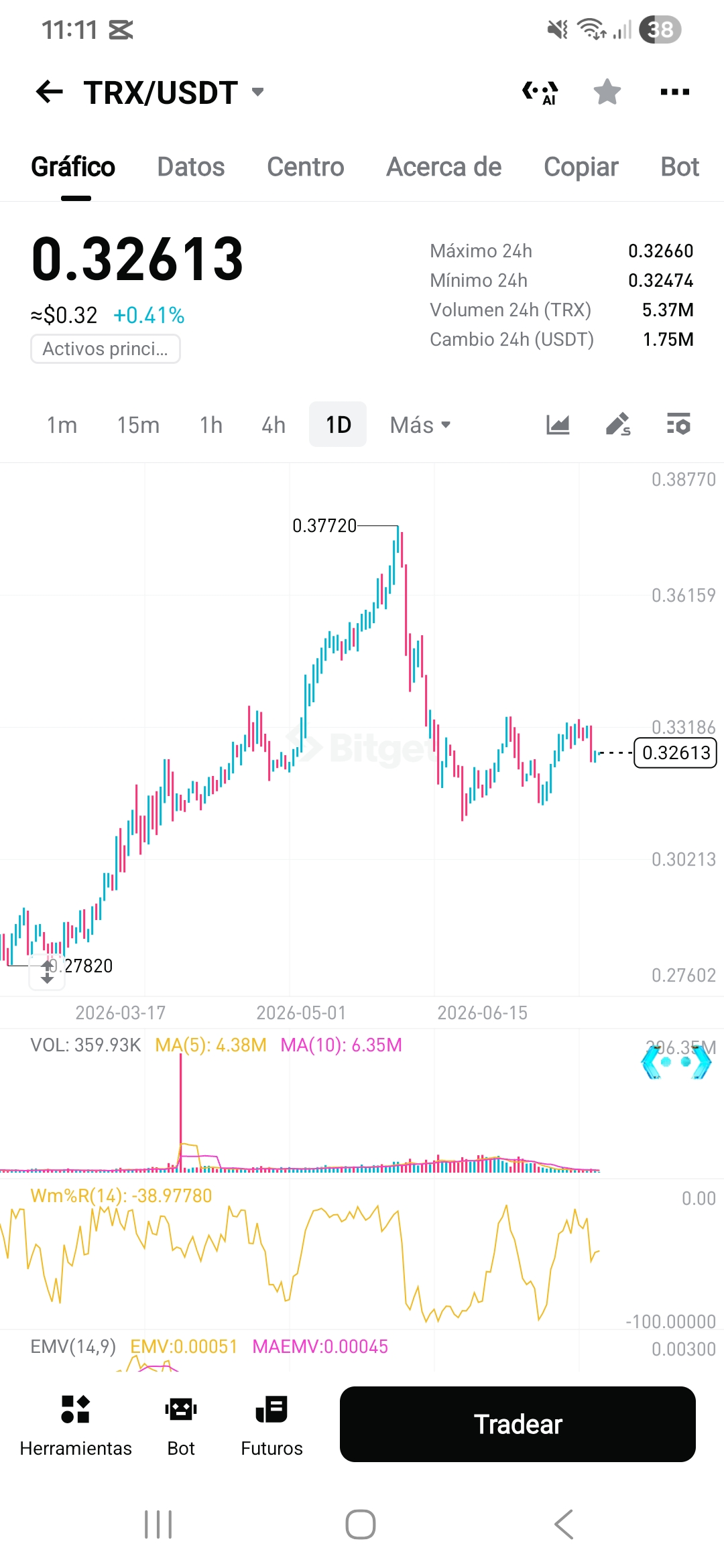The image size is (724, 1568).
Task: Tap the Activos princi... tag
Action: pos(105,348)
